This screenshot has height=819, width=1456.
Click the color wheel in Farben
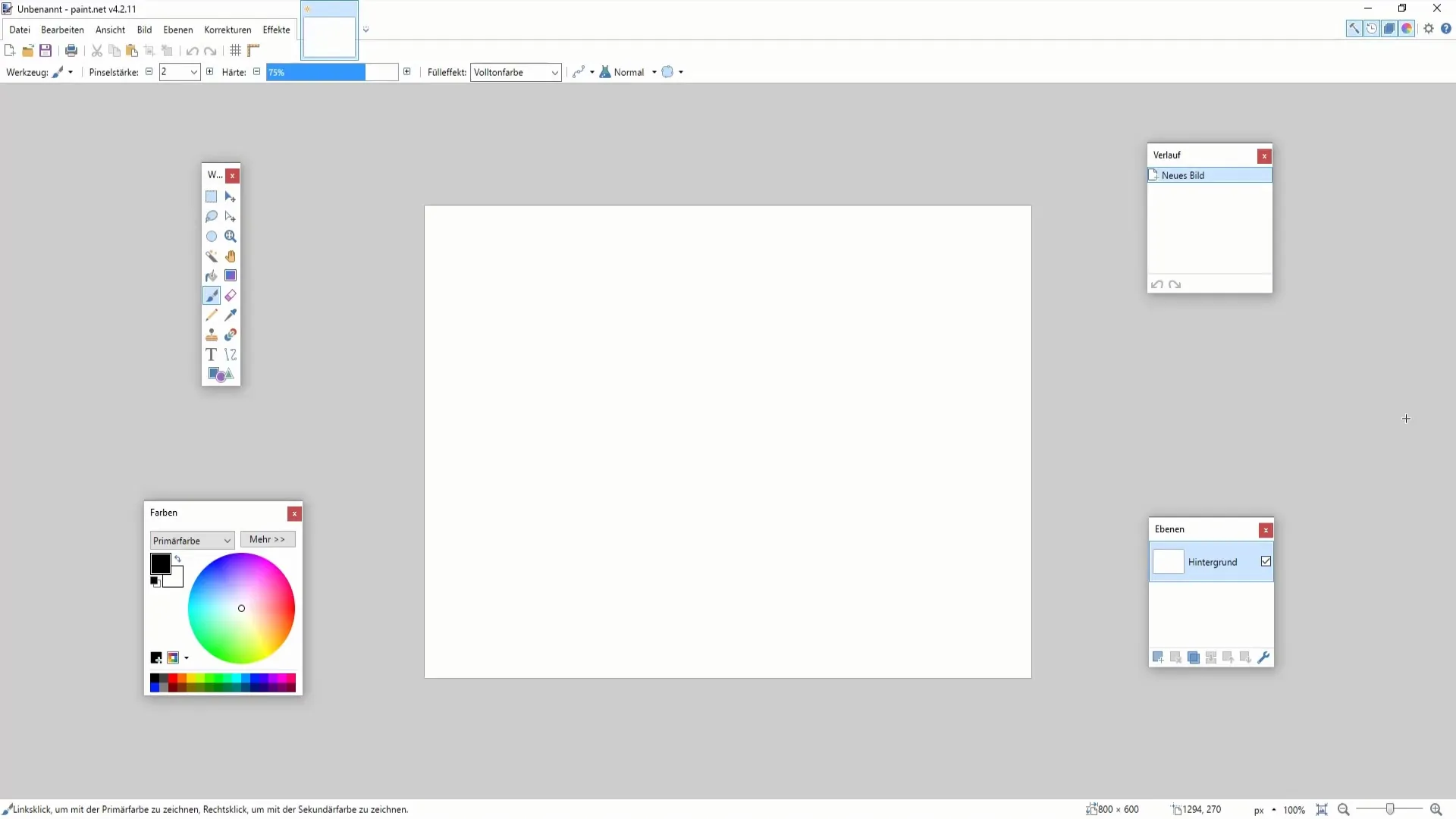pyautogui.click(x=241, y=608)
